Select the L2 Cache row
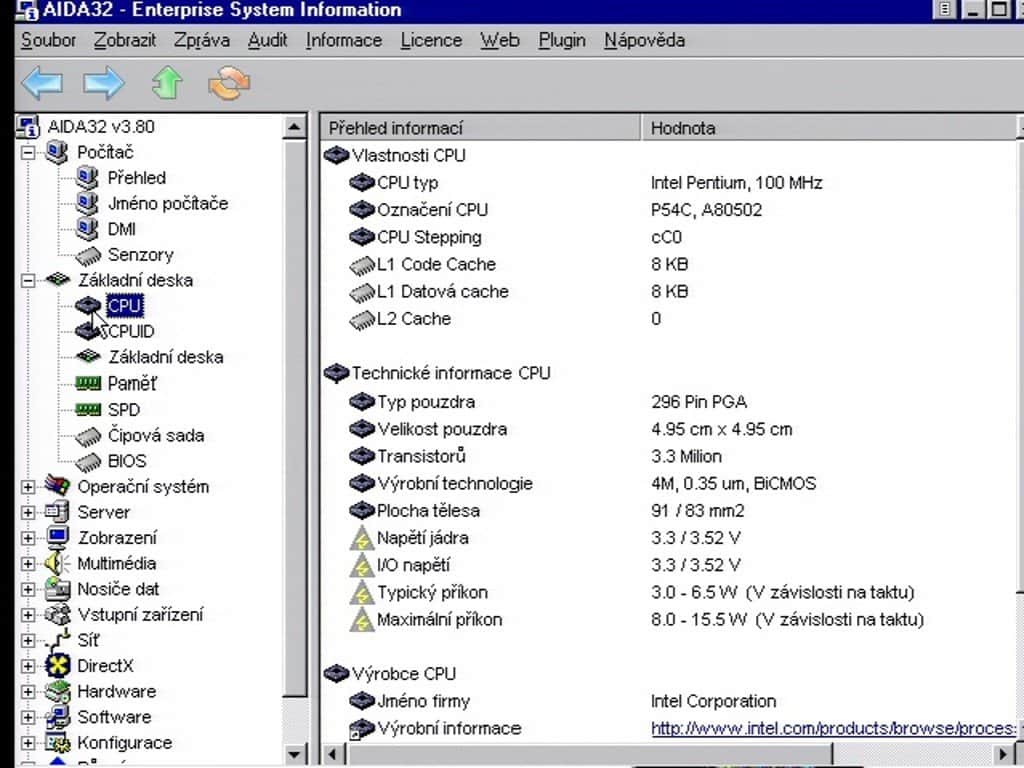The image size is (1024, 768). pos(669,319)
